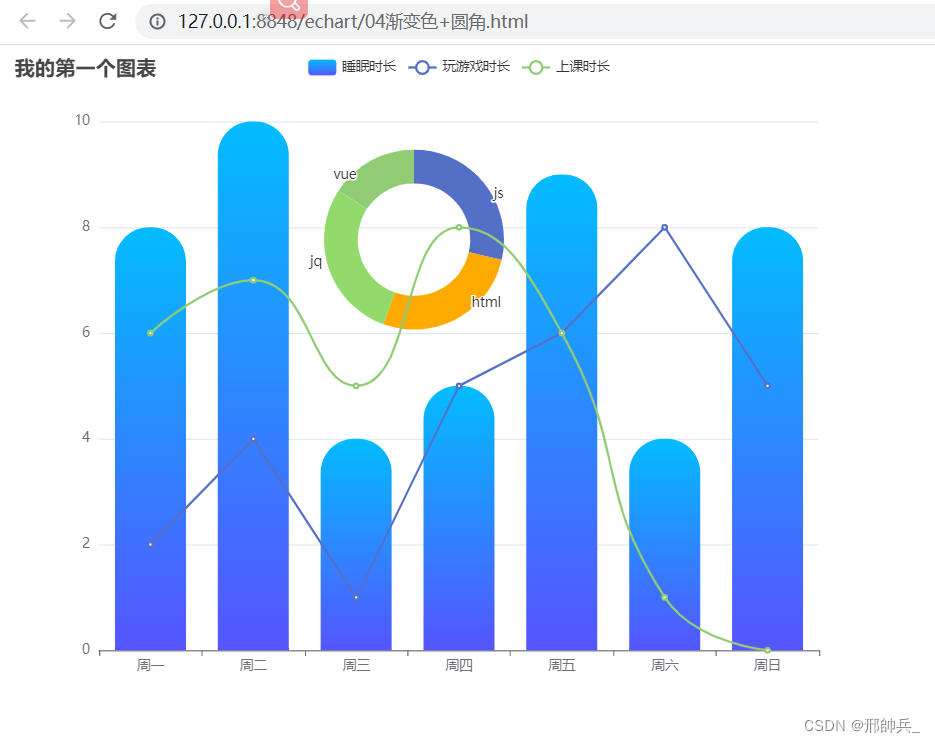Image resolution: width=935 pixels, height=743 pixels.
Task: Click the y-axis value 10
Action: click(x=82, y=120)
